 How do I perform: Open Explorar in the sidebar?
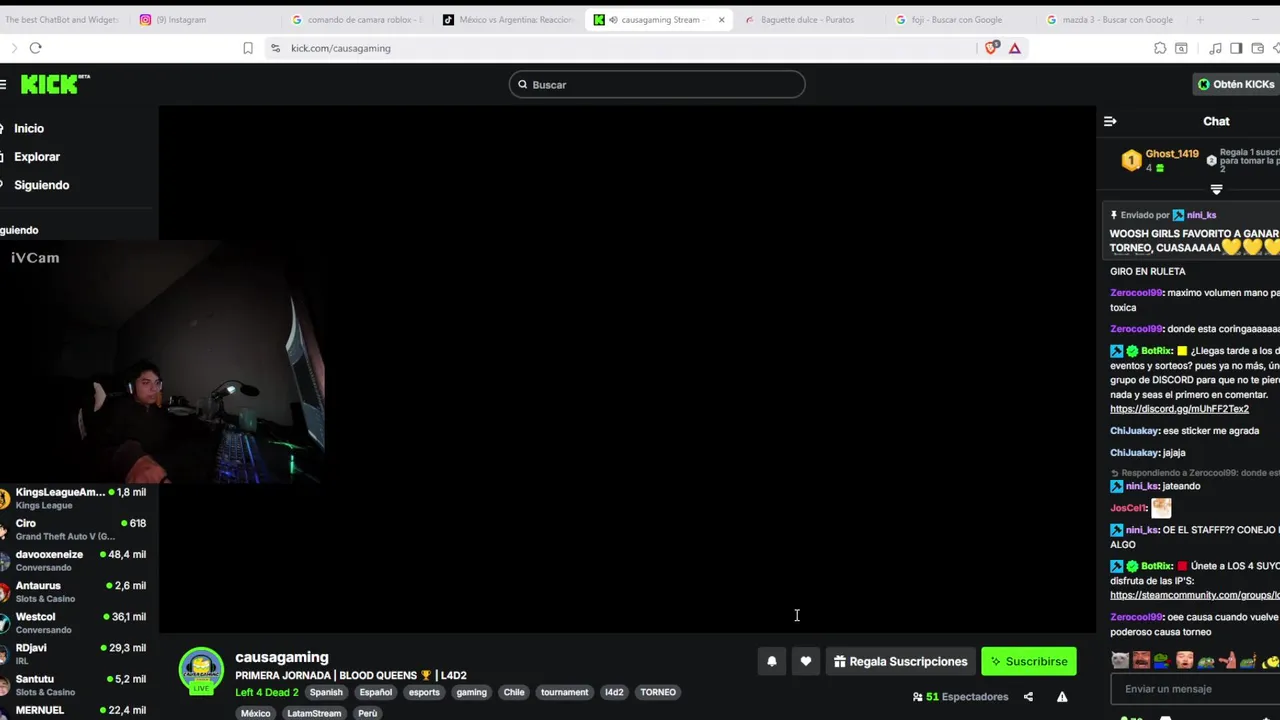point(37,157)
